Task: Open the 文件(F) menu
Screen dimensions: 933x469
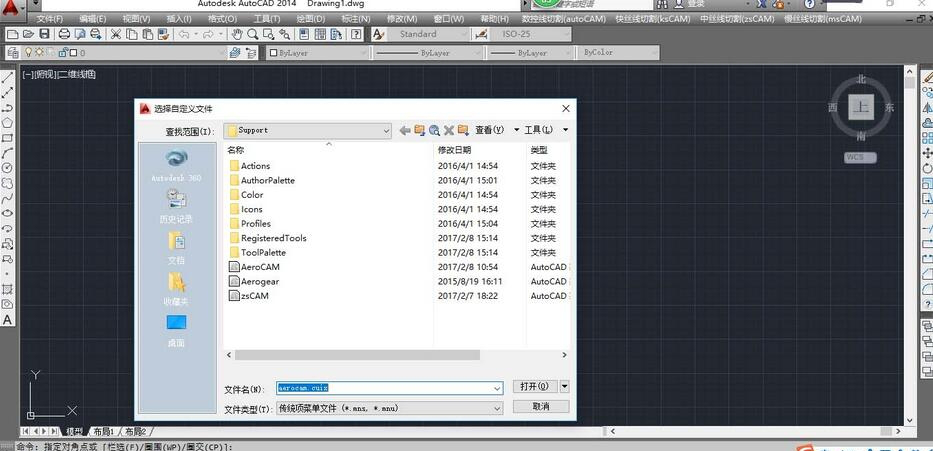Action: click(49, 19)
